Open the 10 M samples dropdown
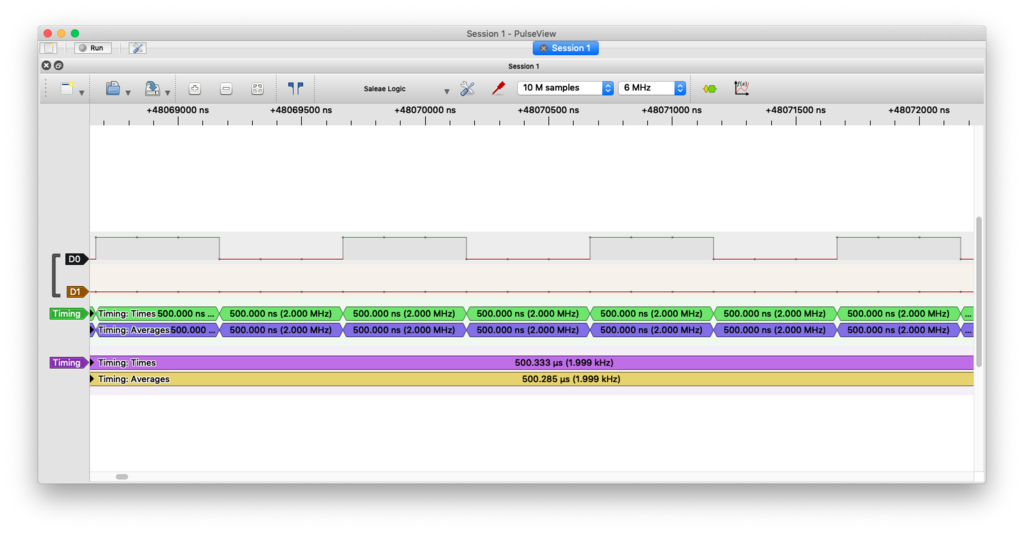1024x534 pixels. [x=565, y=88]
